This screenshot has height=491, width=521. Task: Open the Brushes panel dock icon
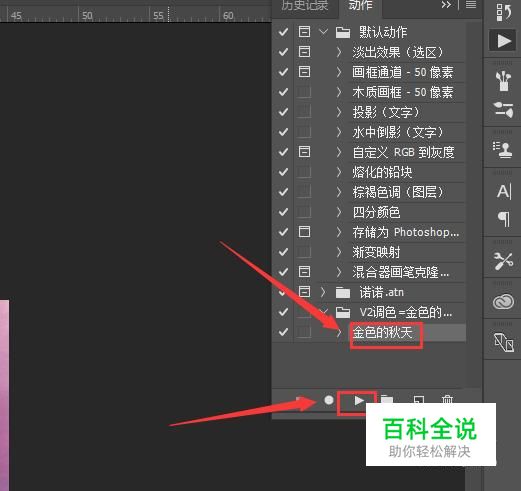pos(503,81)
